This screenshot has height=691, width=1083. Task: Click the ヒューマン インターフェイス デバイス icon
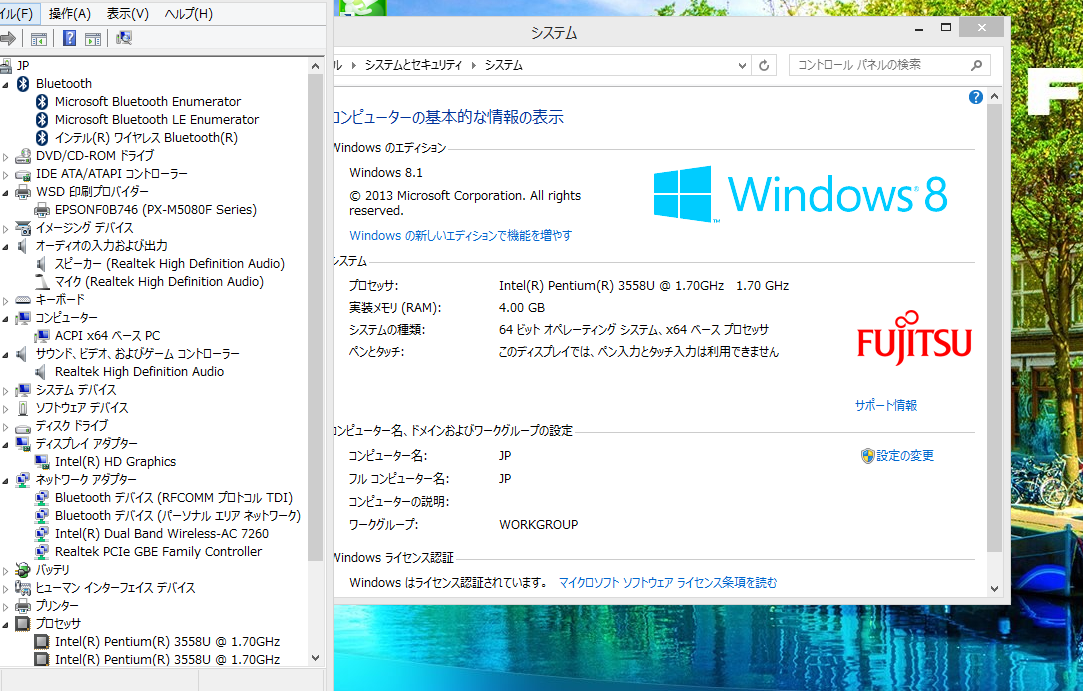click(23, 588)
